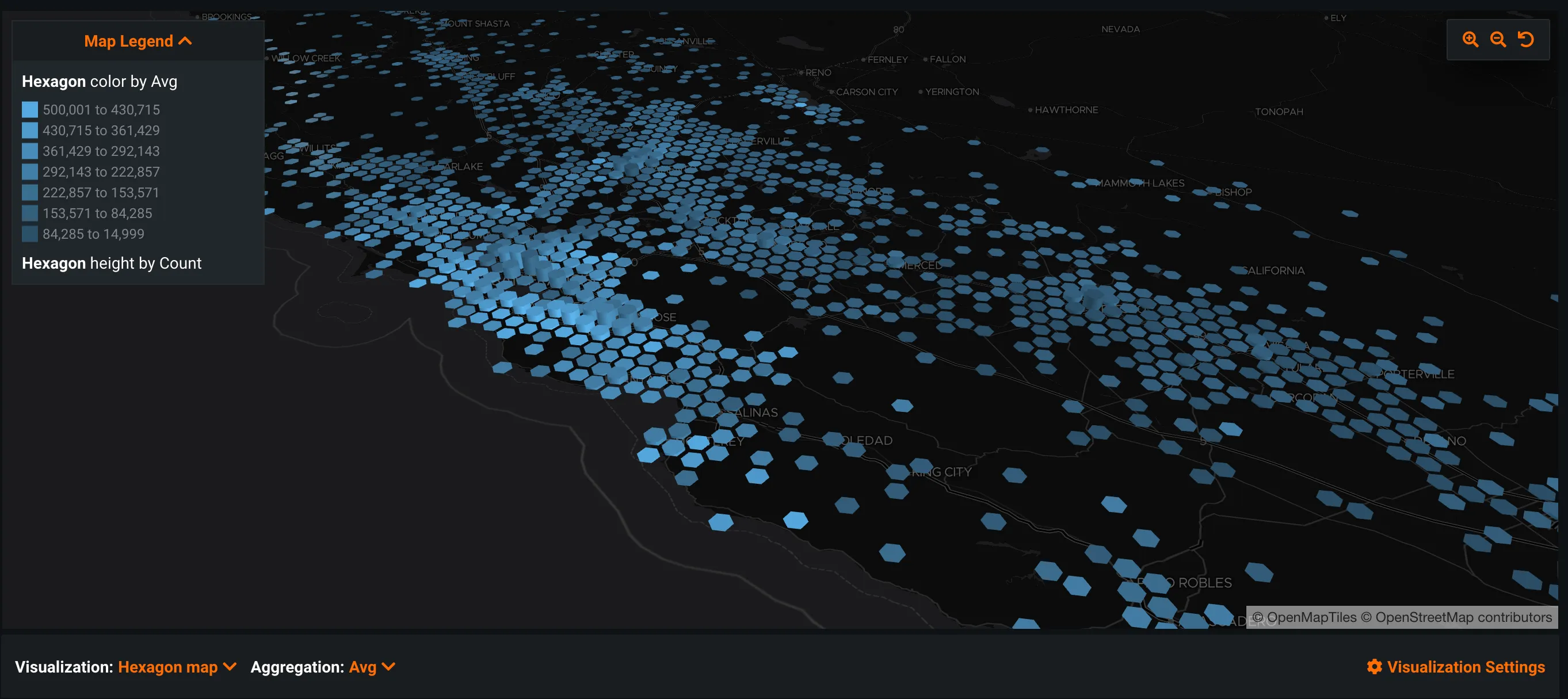
Task: Click the 'Visualization:' label text
Action: coord(64,667)
